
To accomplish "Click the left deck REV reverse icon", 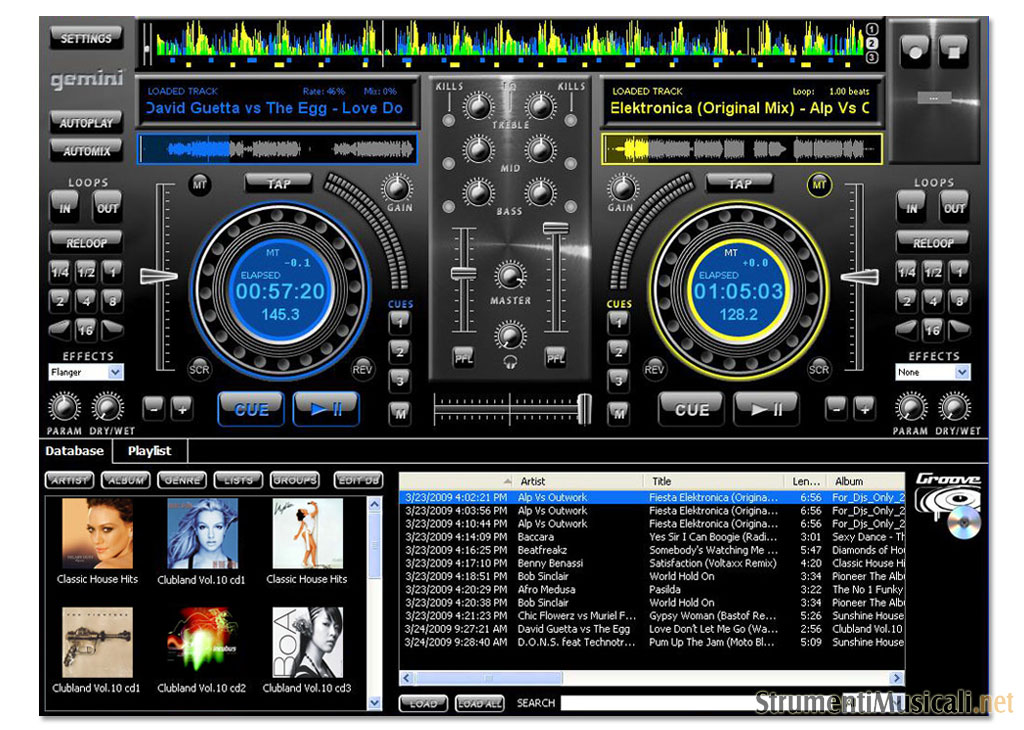I will 362,369.
